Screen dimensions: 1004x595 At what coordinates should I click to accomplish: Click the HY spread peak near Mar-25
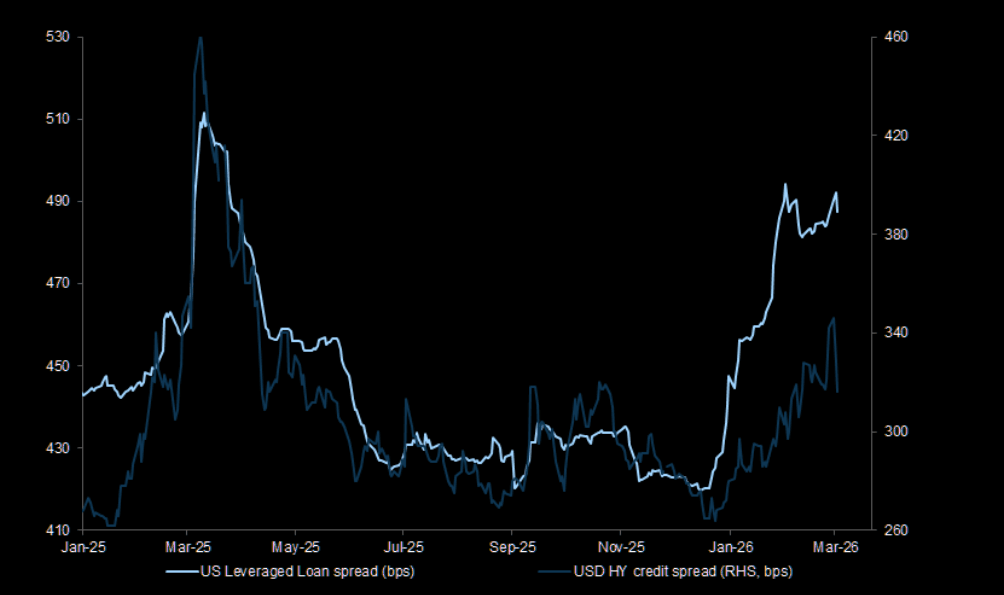point(200,39)
